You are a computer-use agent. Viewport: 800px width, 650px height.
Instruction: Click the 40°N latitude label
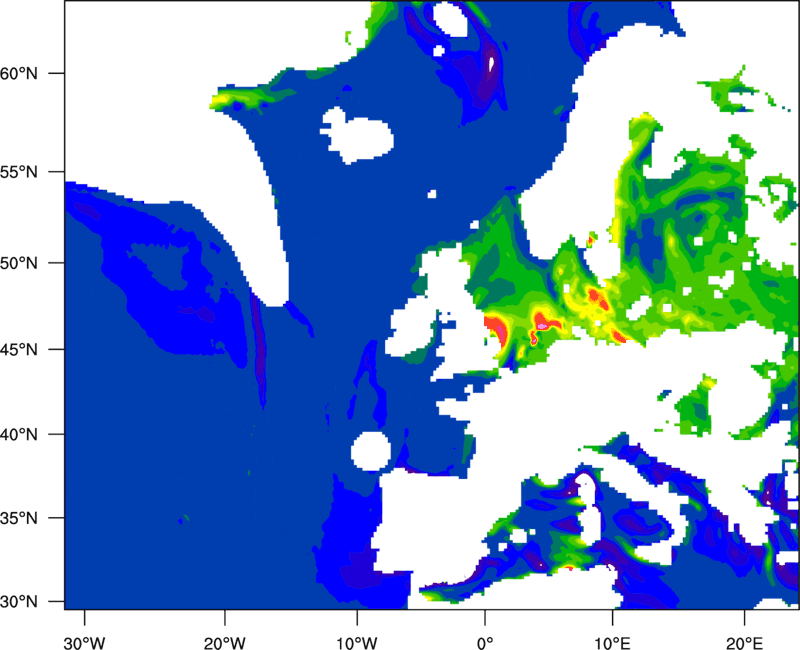point(19,435)
